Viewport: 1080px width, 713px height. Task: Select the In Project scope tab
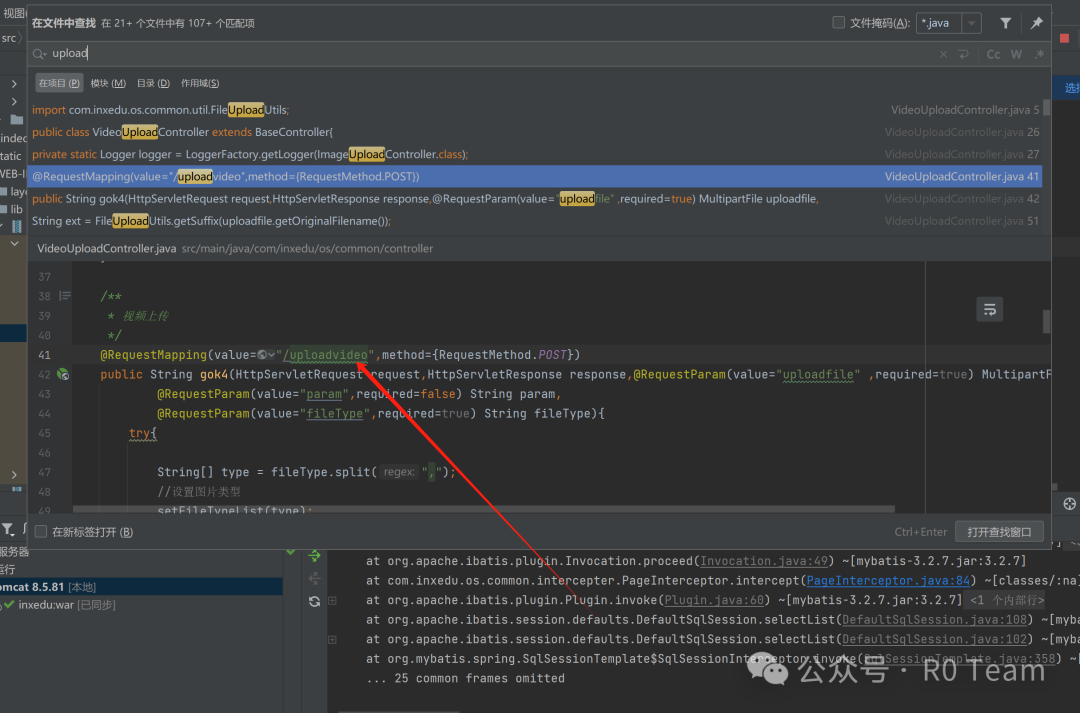pos(59,83)
